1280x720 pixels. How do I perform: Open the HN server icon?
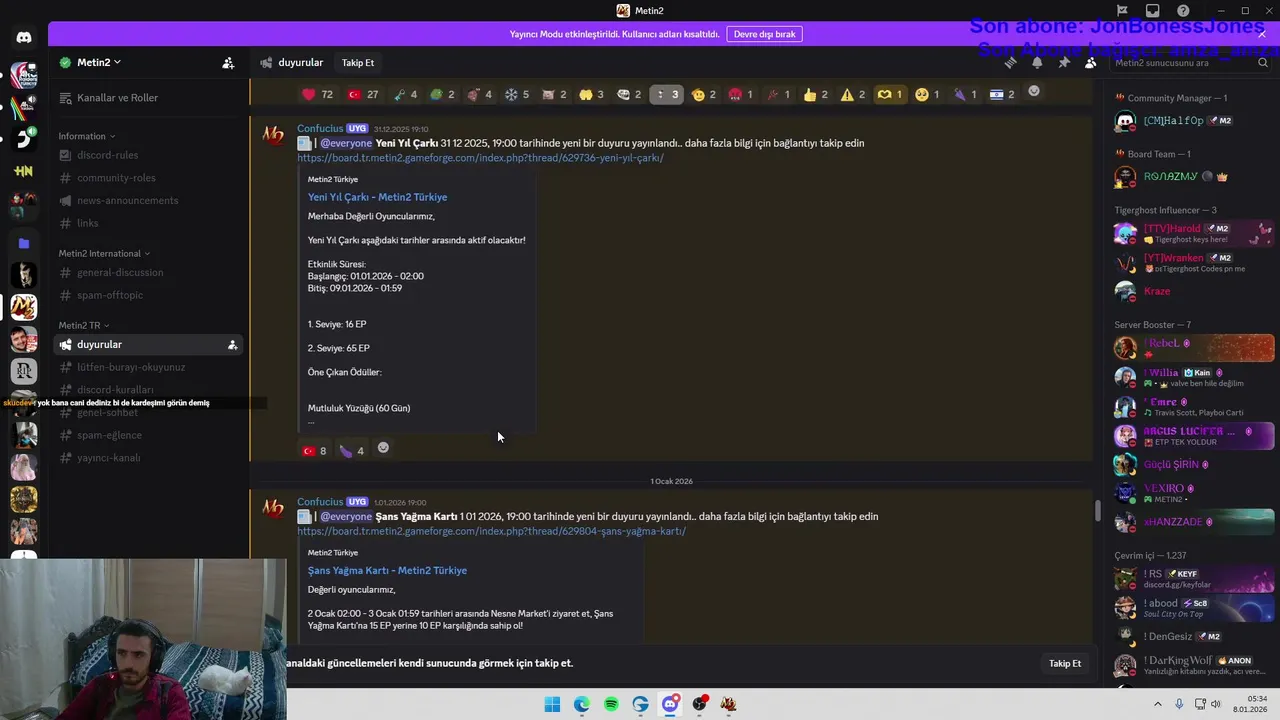(x=24, y=171)
